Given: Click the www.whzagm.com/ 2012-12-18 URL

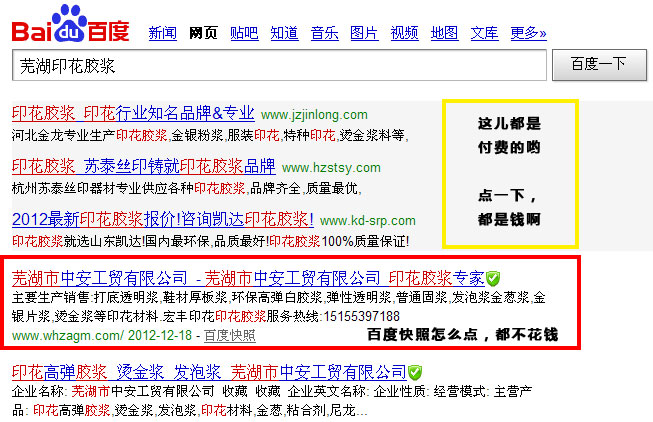Looking at the screenshot, I should click(102, 335).
